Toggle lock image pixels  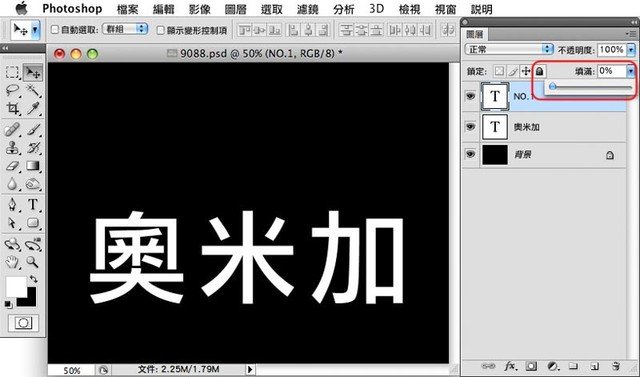click(513, 71)
